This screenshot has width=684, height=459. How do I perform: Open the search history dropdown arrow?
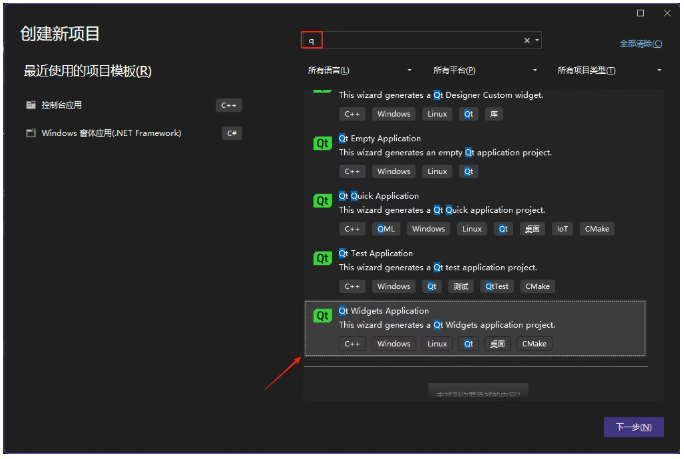click(x=537, y=40)
